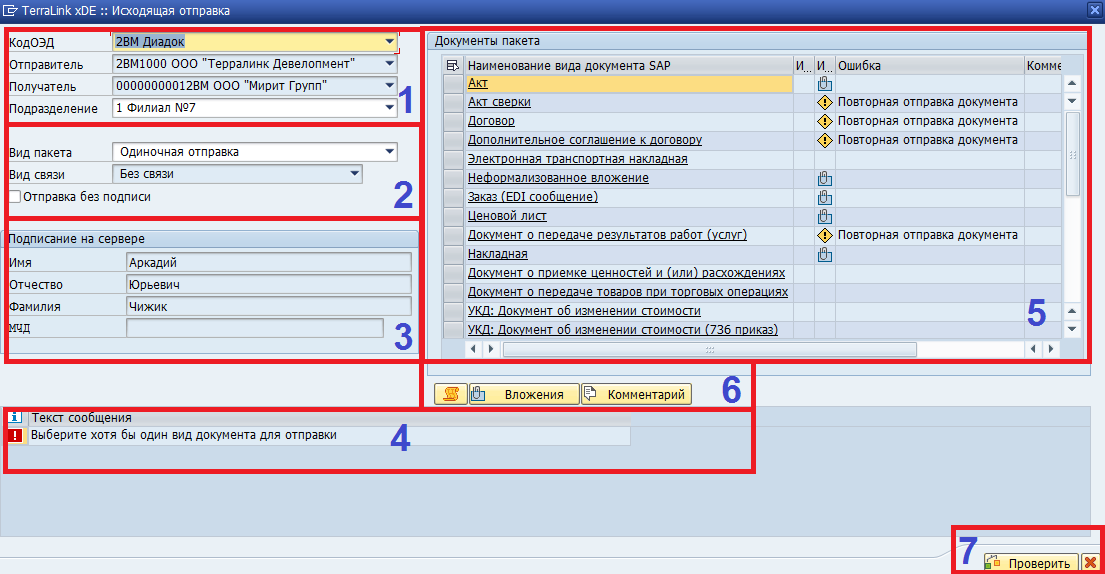Click the signature icon button left of Вложения
The width and height of the screenshot is (1105, 574).
[x=449, y=394]
